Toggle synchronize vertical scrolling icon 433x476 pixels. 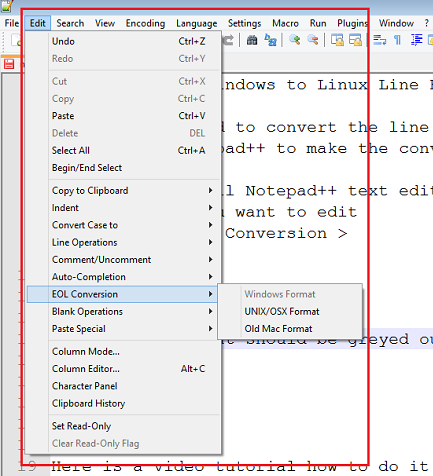coord(337,40)
